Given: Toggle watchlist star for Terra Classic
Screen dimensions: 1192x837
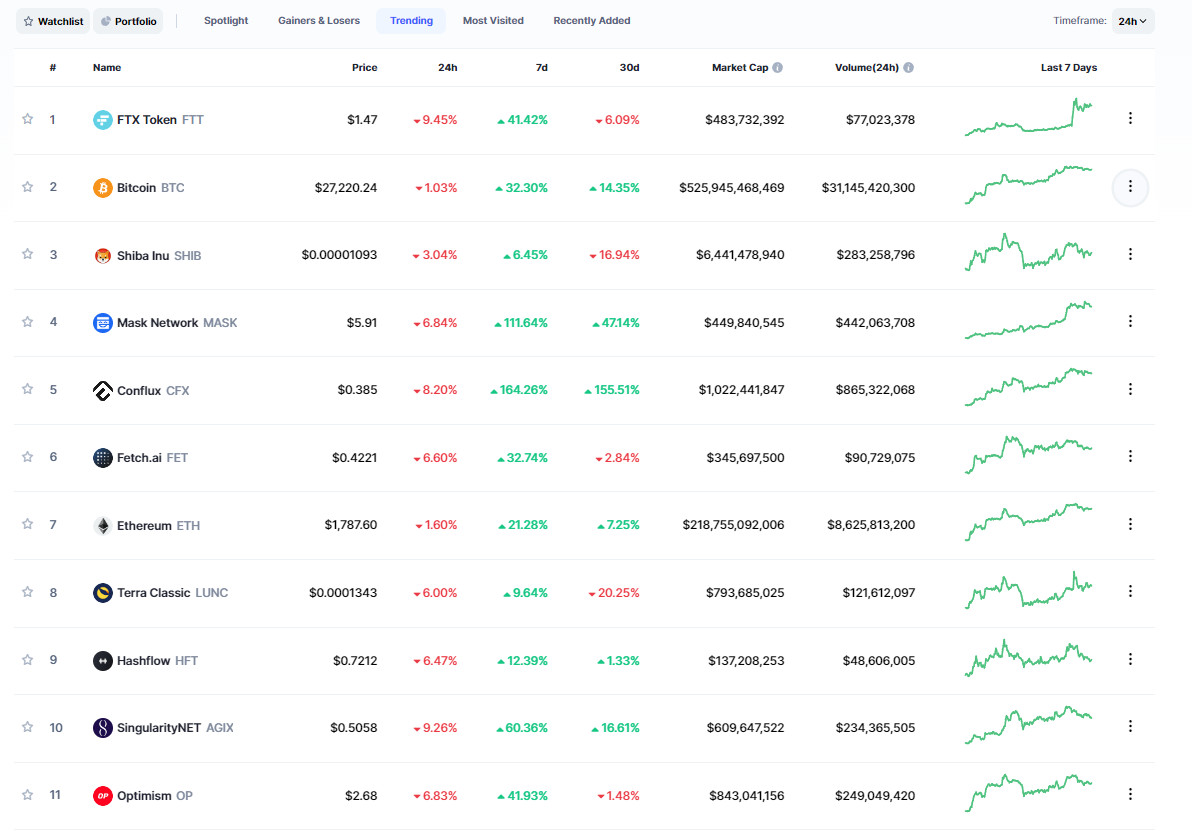Looking at the screenshot, I should click(x=28, y=592).
